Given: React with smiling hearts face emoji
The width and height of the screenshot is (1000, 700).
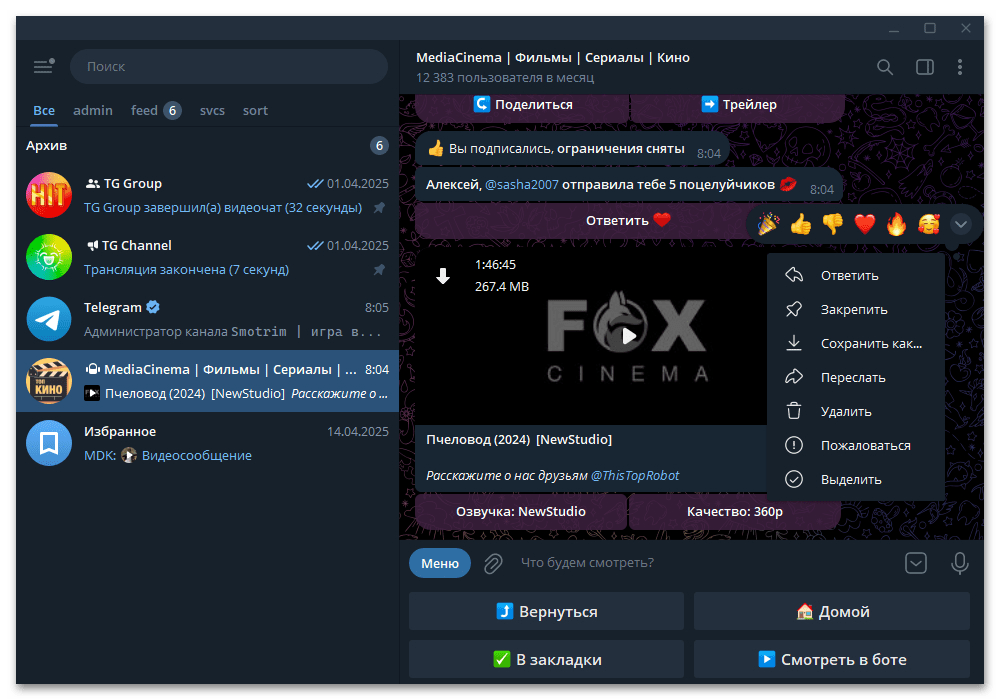Looking at the screenshot, I should [x=929, y=224].
